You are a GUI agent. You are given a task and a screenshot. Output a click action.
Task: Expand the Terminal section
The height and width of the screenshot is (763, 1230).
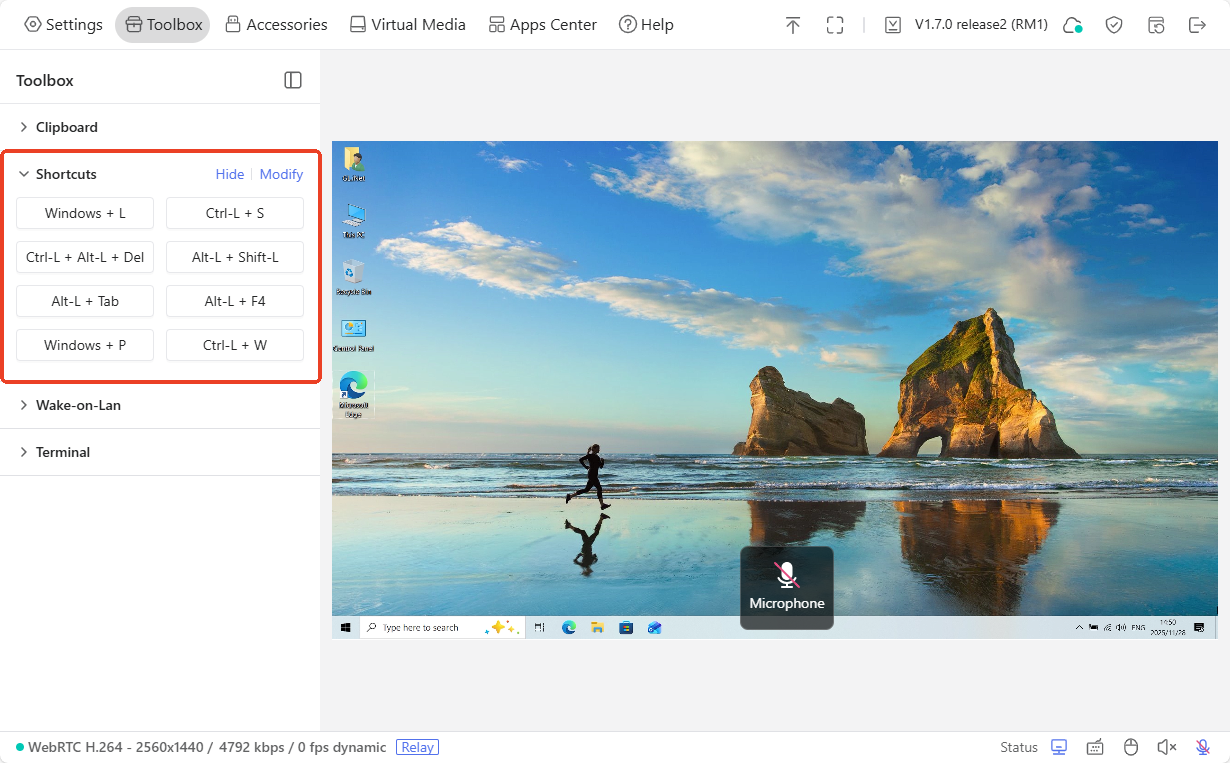pos(64,452)
